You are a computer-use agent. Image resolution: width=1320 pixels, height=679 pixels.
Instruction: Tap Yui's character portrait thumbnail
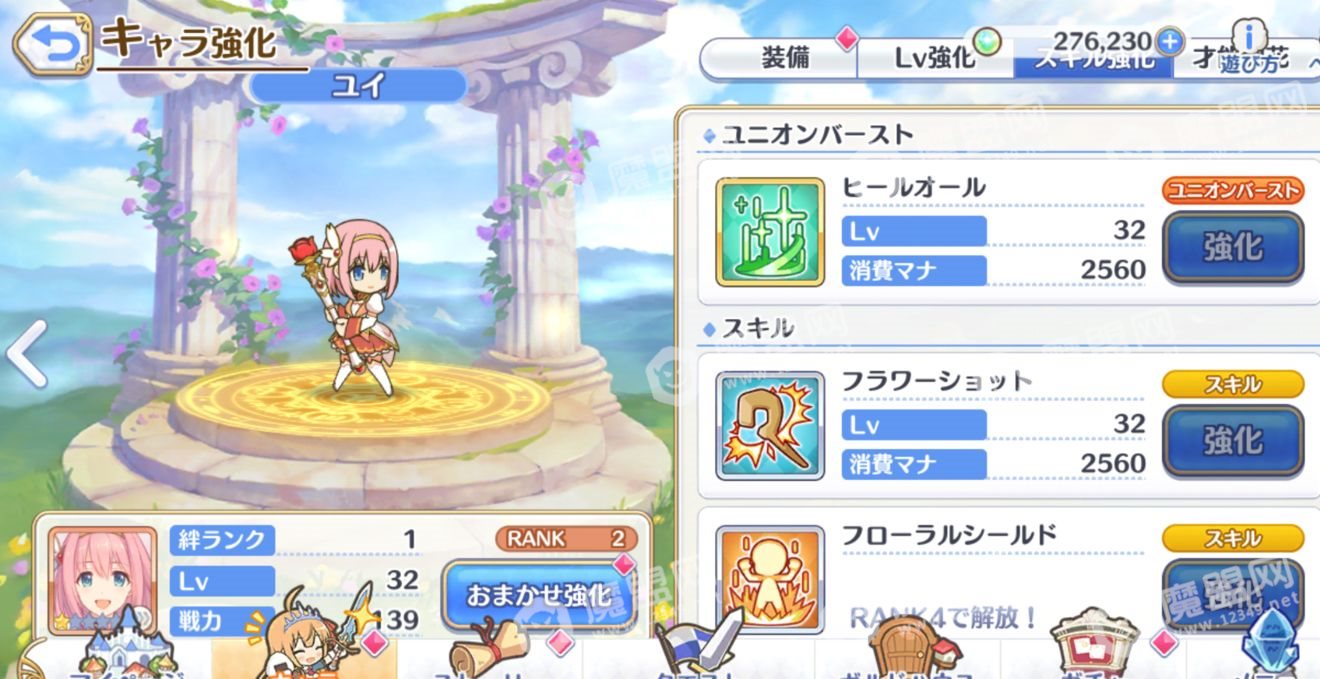(102, 582)
